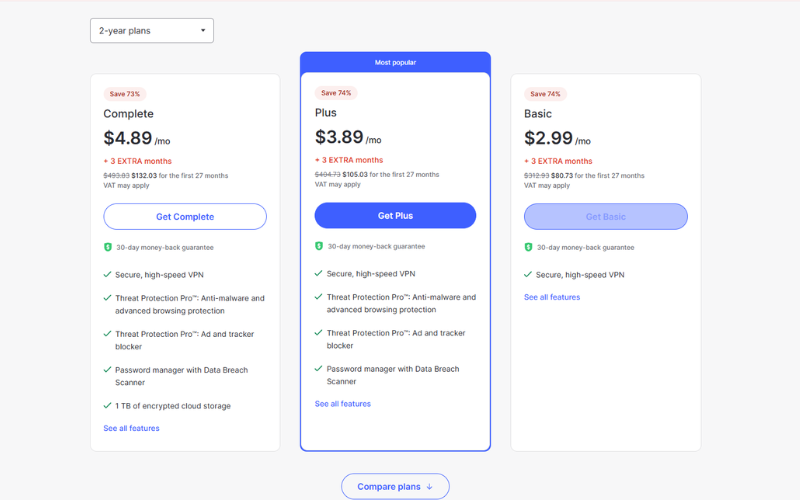
Task: Click Plus's Ad and tracker blocker text
Action: (396, 339)
